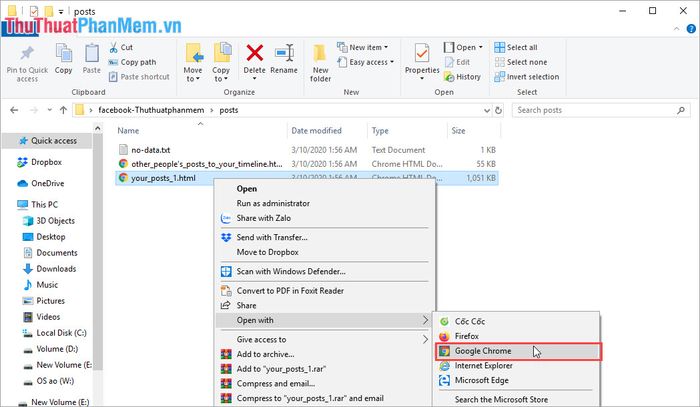The width and height of the screenshot is (700, 407).
Task: Sort by the Size column header
Action: coord(458,131)
